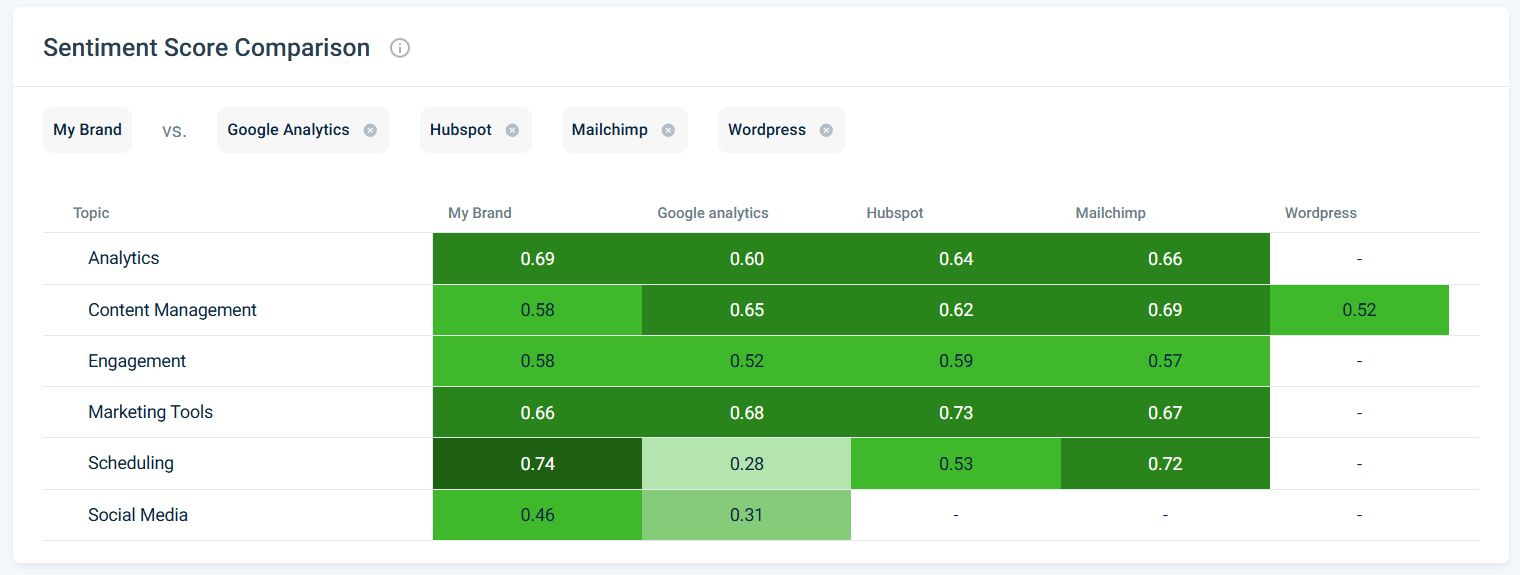Click the Sentiment Score Comparison title
The height and width of the screenshot is (575, 1520).
pyautogui.click(x=207, y=47)
